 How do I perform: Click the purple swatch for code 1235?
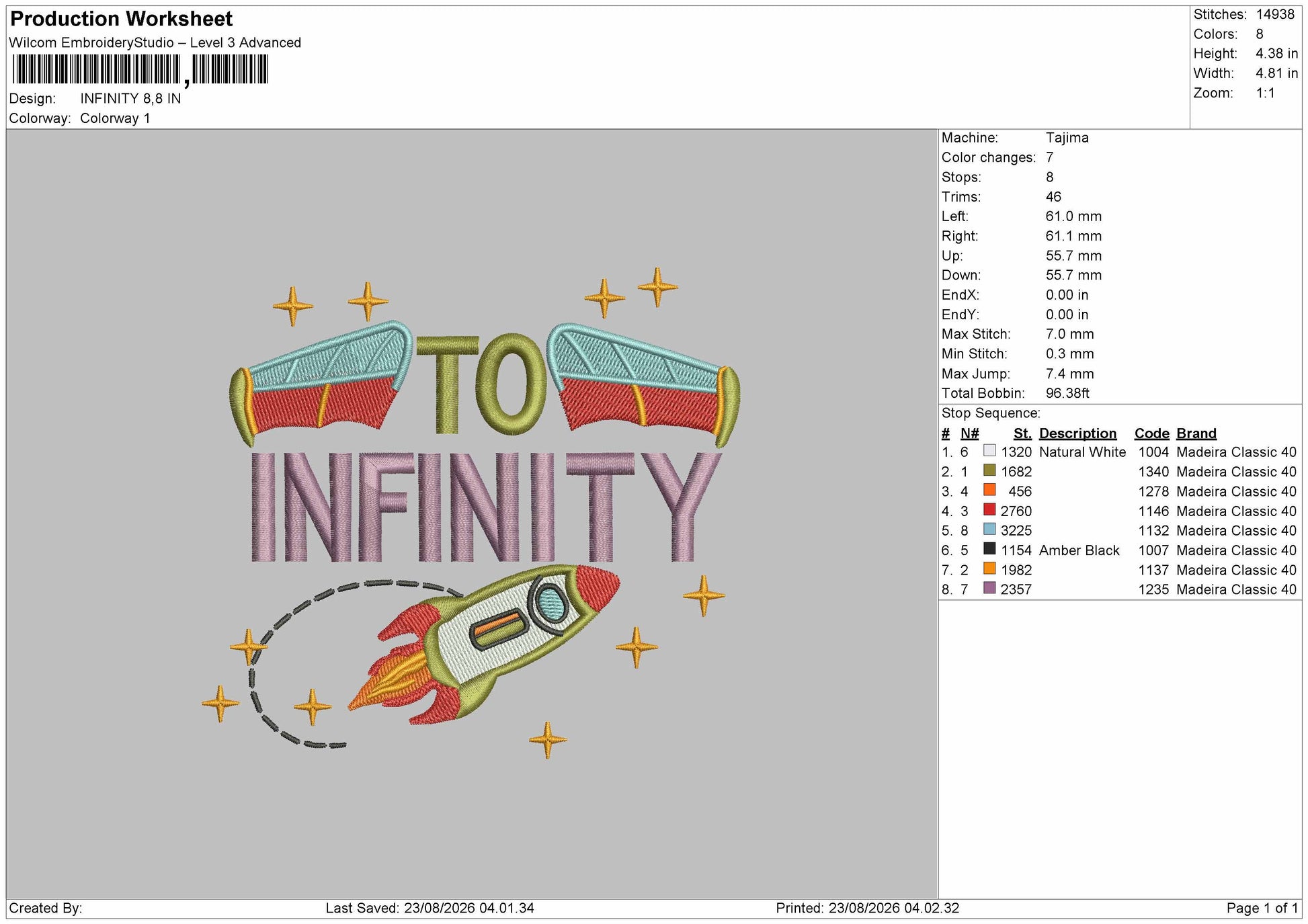pyautogui.click(x=989, y=588)
